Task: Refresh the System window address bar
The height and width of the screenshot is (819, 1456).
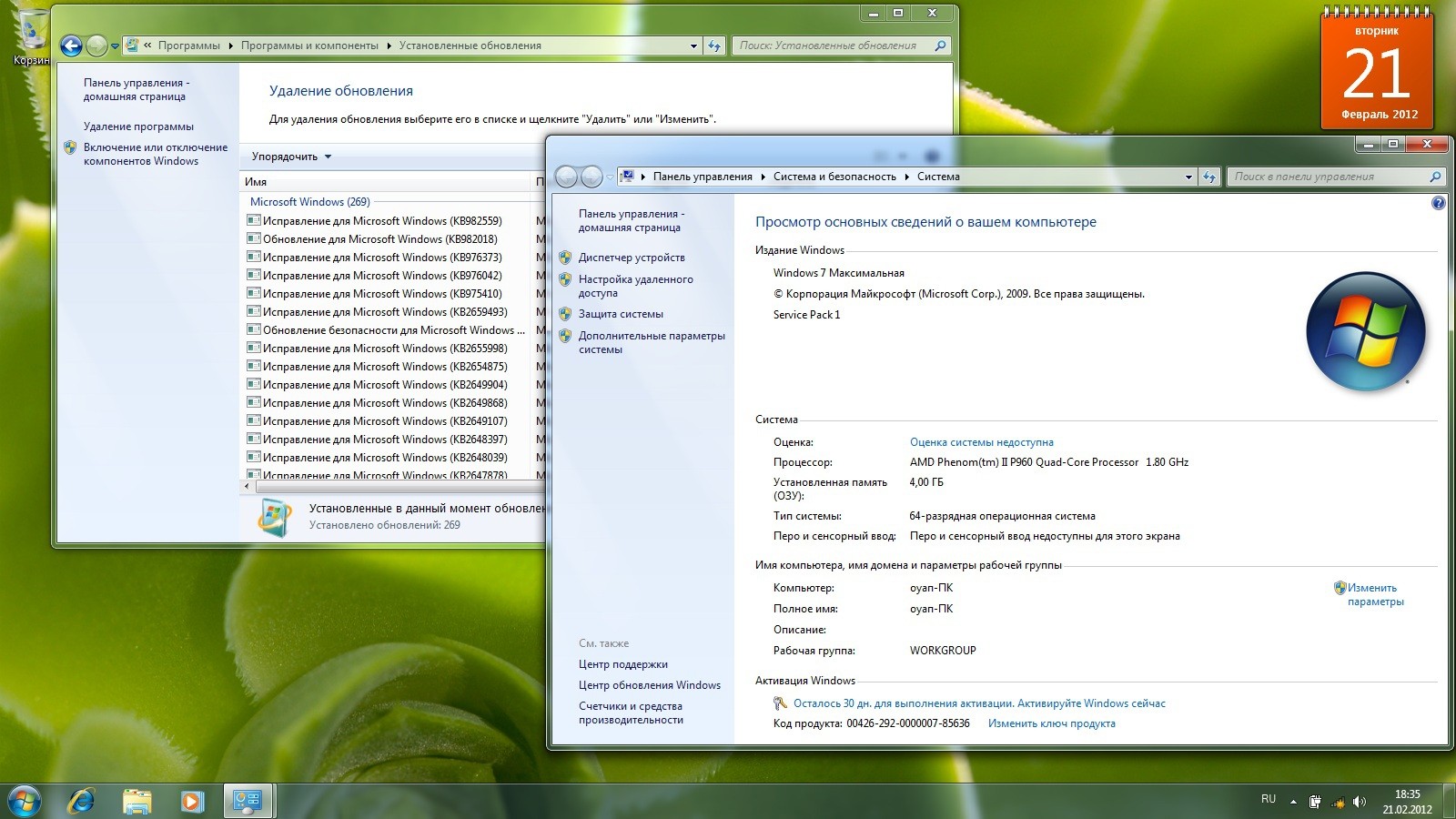Action: (1208, 177)
